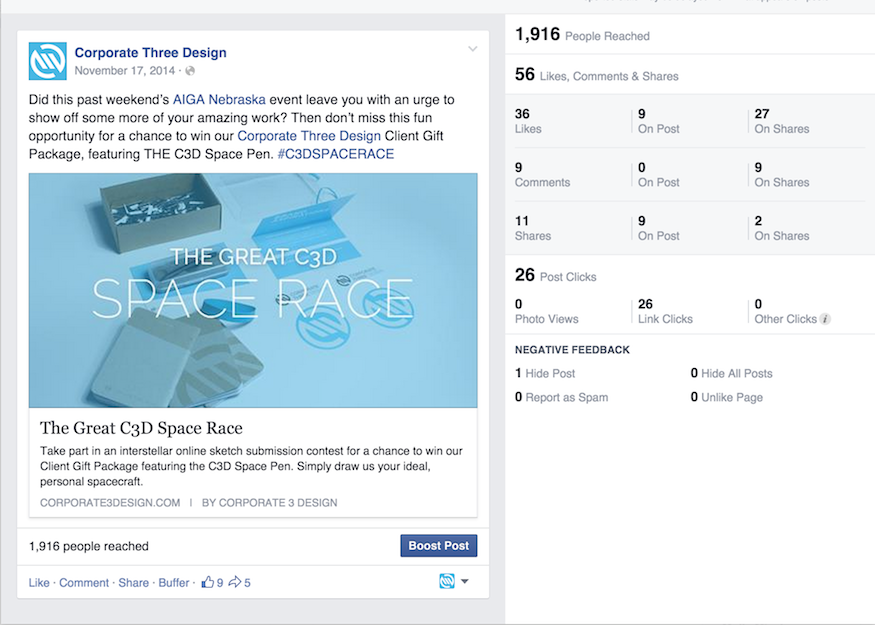Click On Post count in the Shares row
Screen dimensions: 875x625
(x=658, y=228)
